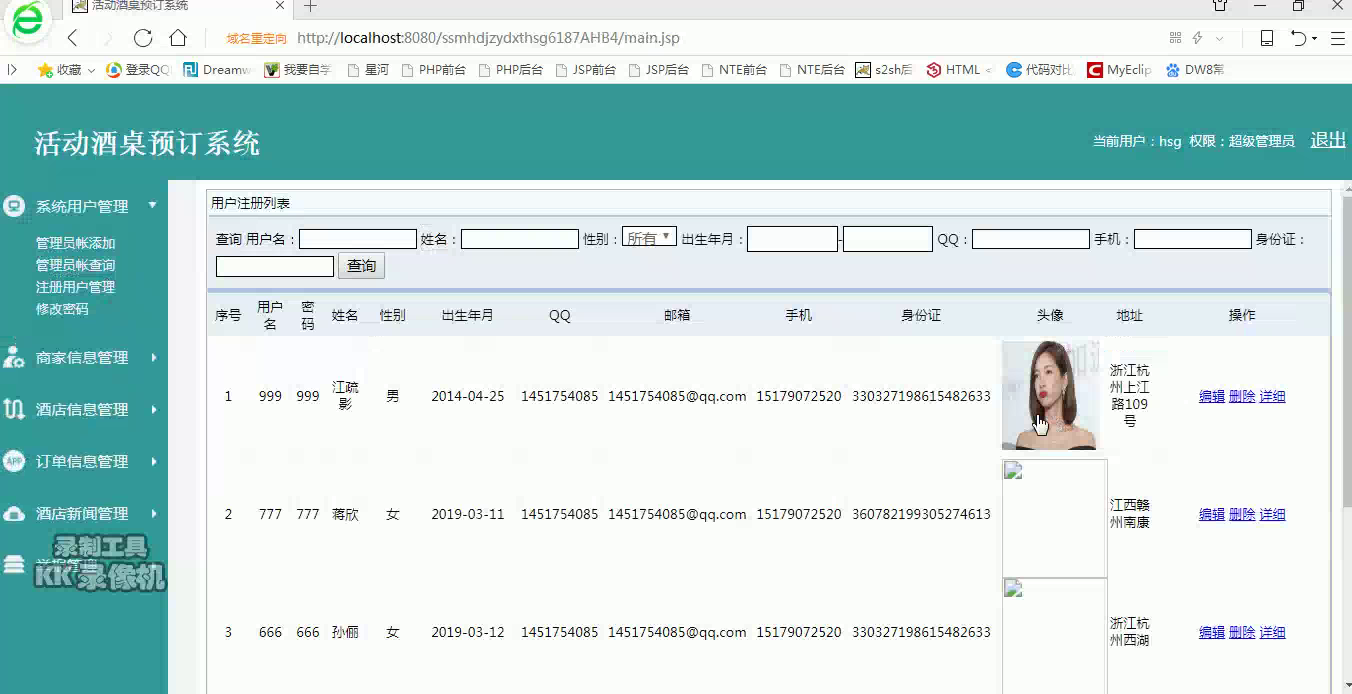Image resolution: width=1352 pixels, height=694 pixels.
Task: Log out using 退出 link
Action: 1328,140
